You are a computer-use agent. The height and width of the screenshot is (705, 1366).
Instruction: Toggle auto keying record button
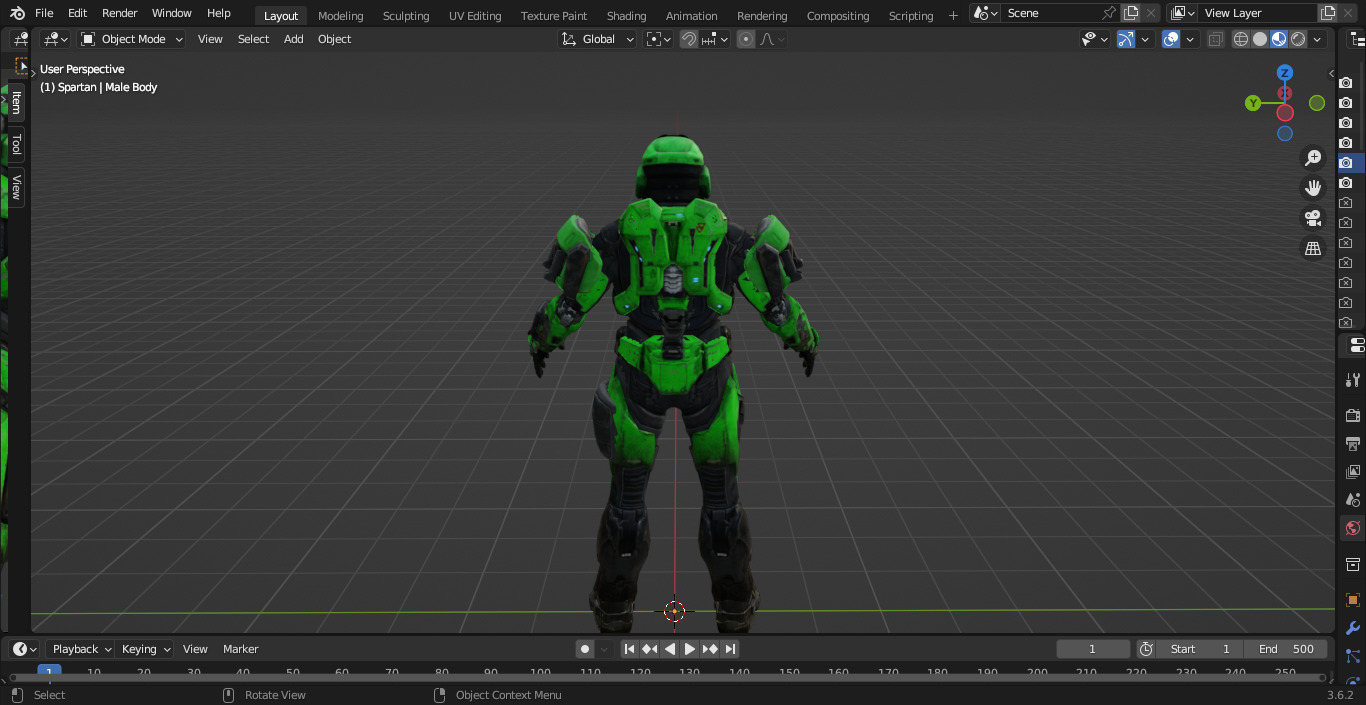coord(585,649)
